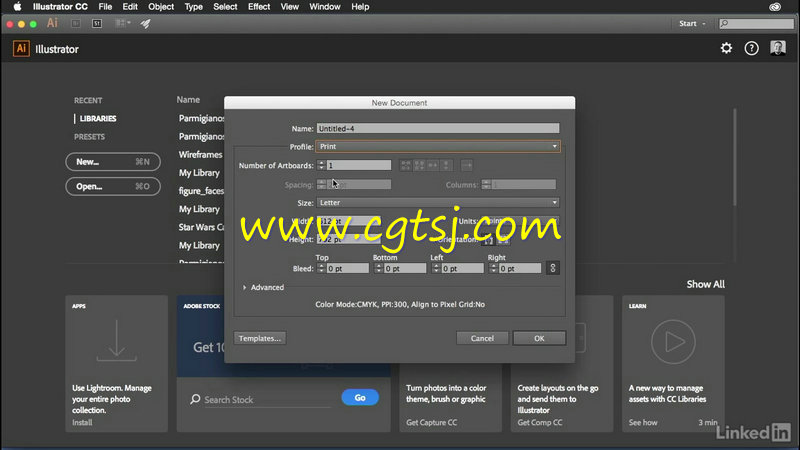
Task: Click the Number of Artboards input field
Action: pos(359,165)
